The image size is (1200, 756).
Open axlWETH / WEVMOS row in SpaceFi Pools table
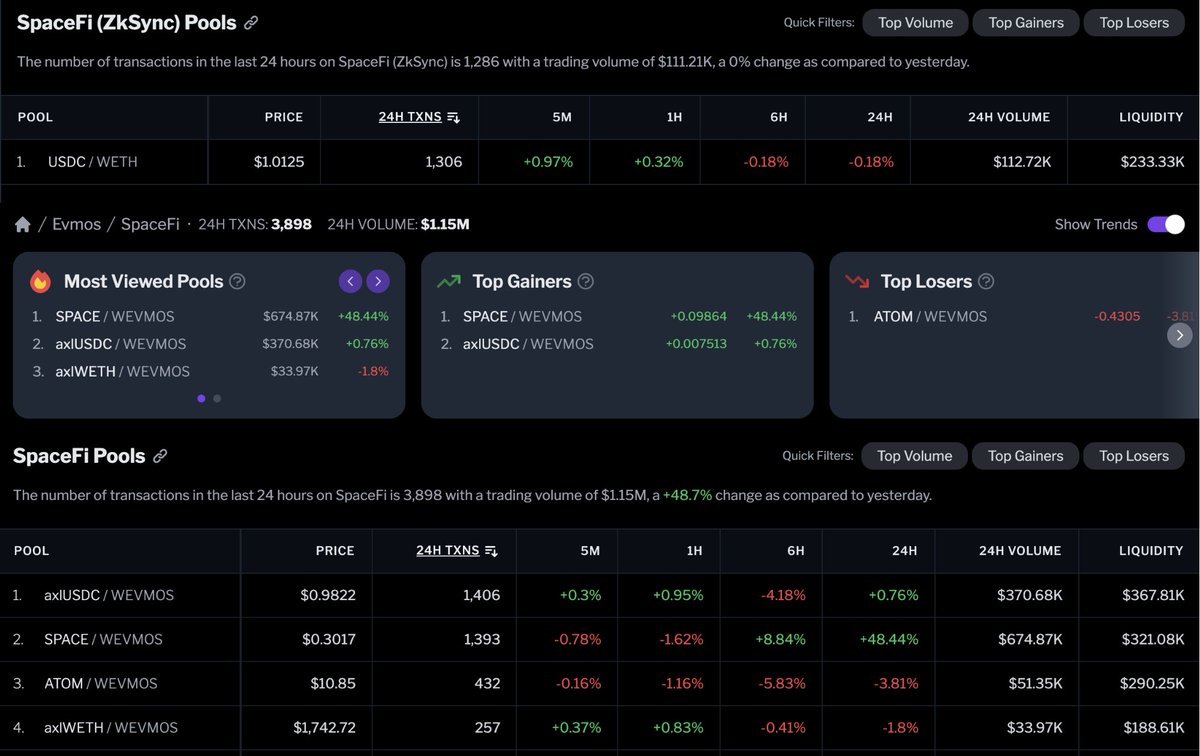click(x=600, y=727)
